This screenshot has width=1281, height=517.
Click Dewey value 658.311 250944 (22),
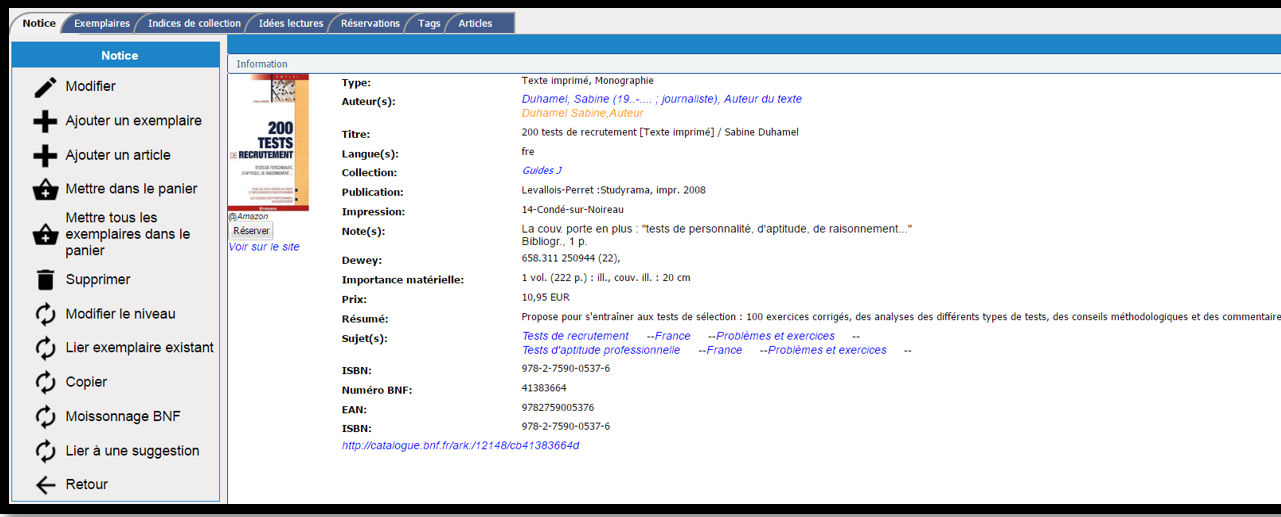click(x=571, y=259)
